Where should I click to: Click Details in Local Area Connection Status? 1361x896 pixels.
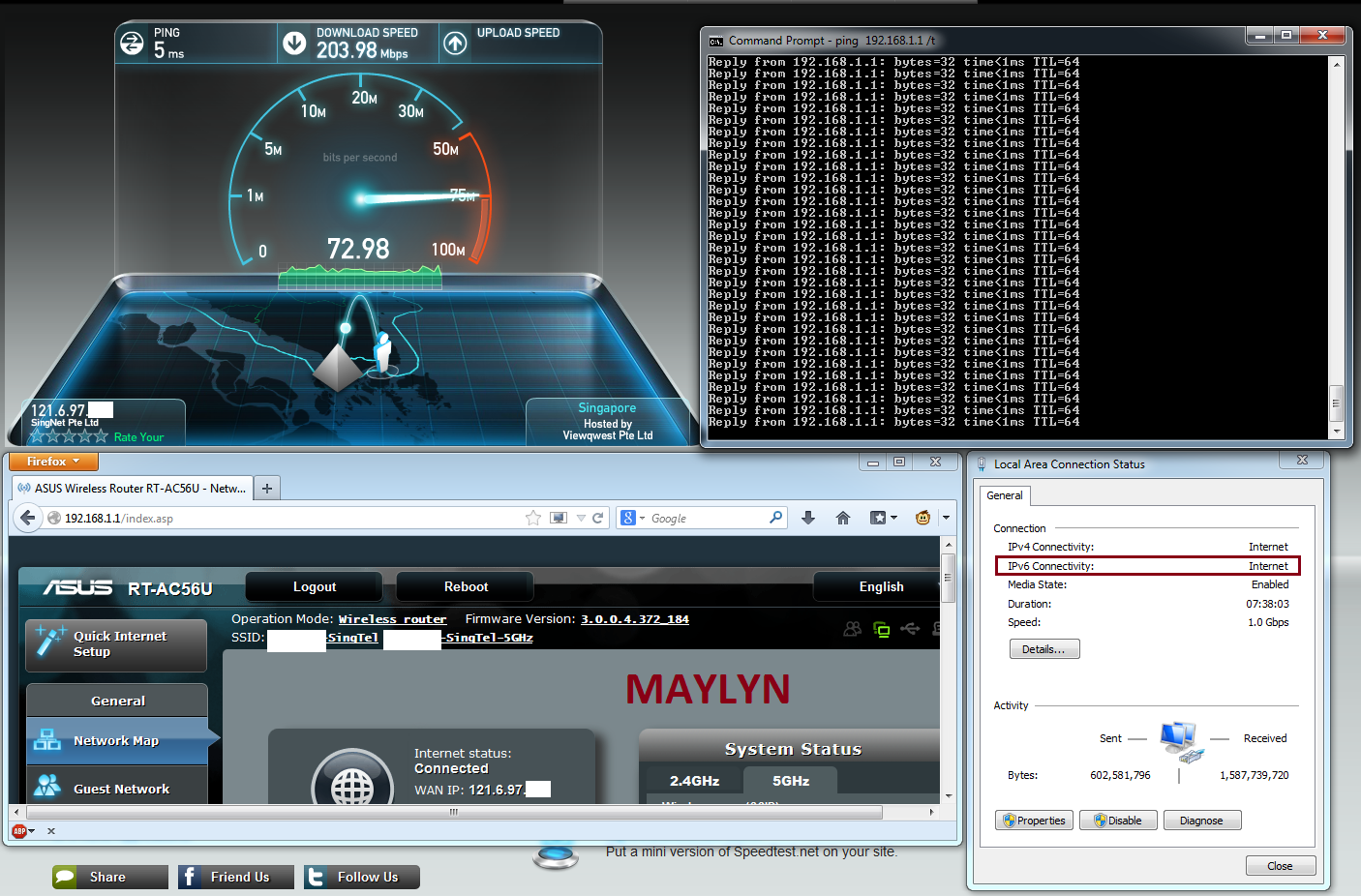click(1043, 649)
